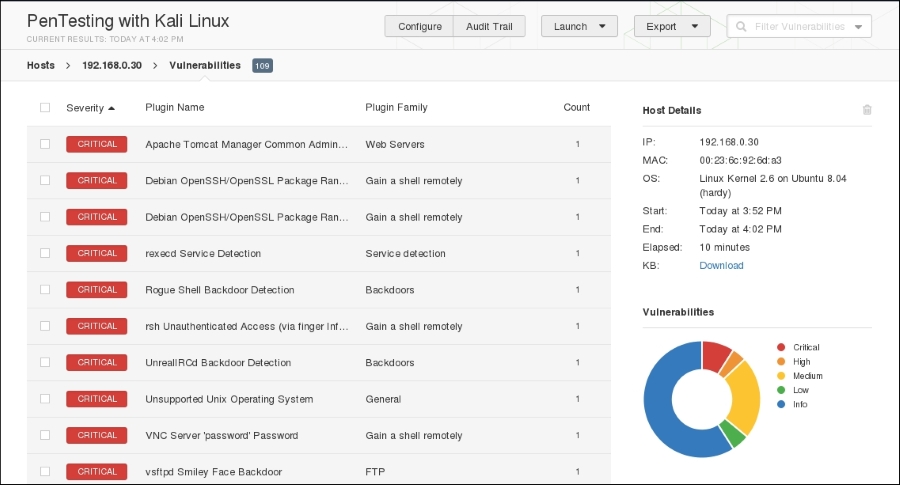
Task: Expand the Export dropdown menu
Action: (x=672, y=27)
